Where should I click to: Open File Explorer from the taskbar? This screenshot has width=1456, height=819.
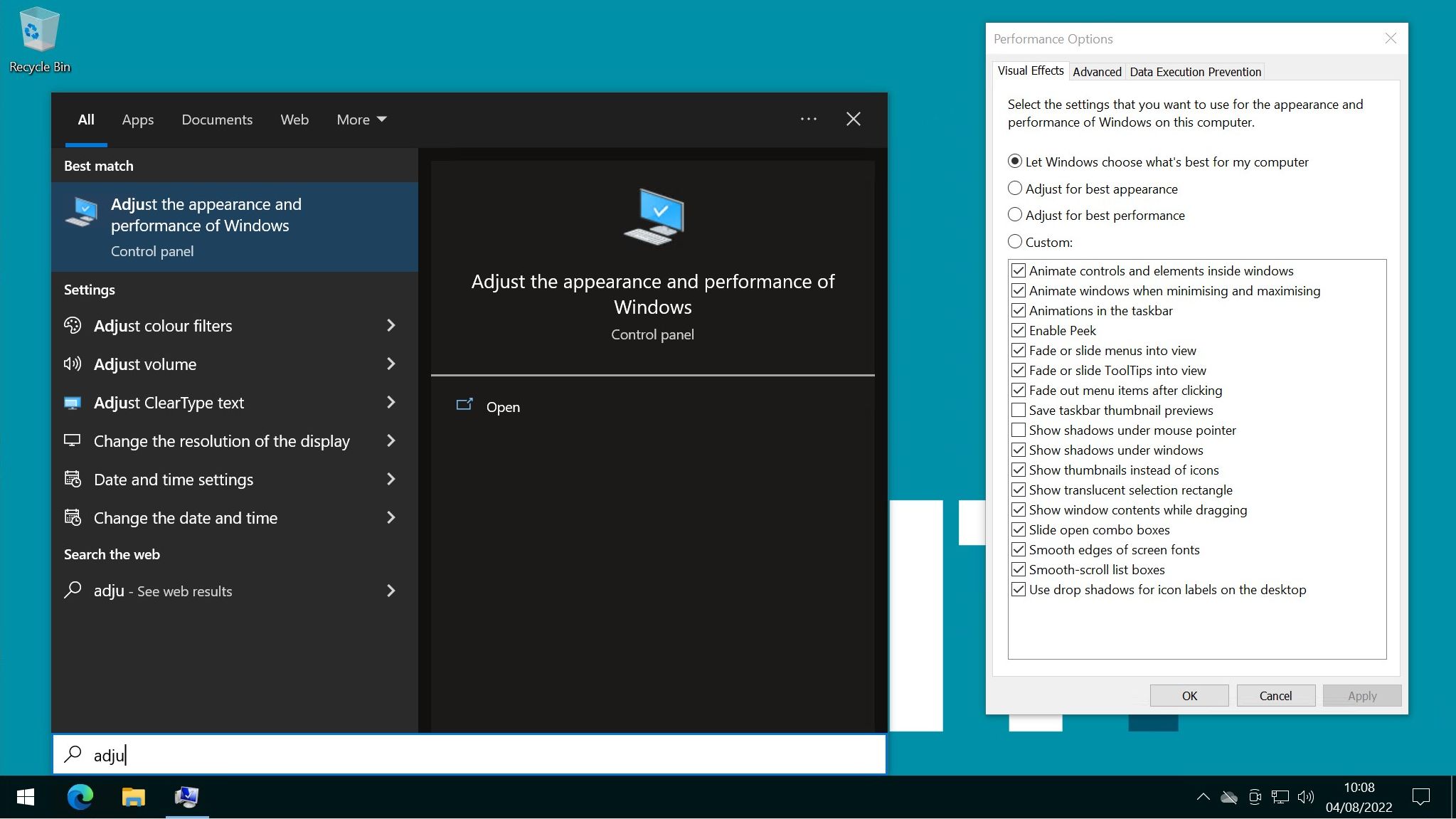click(x=132, y=797)
